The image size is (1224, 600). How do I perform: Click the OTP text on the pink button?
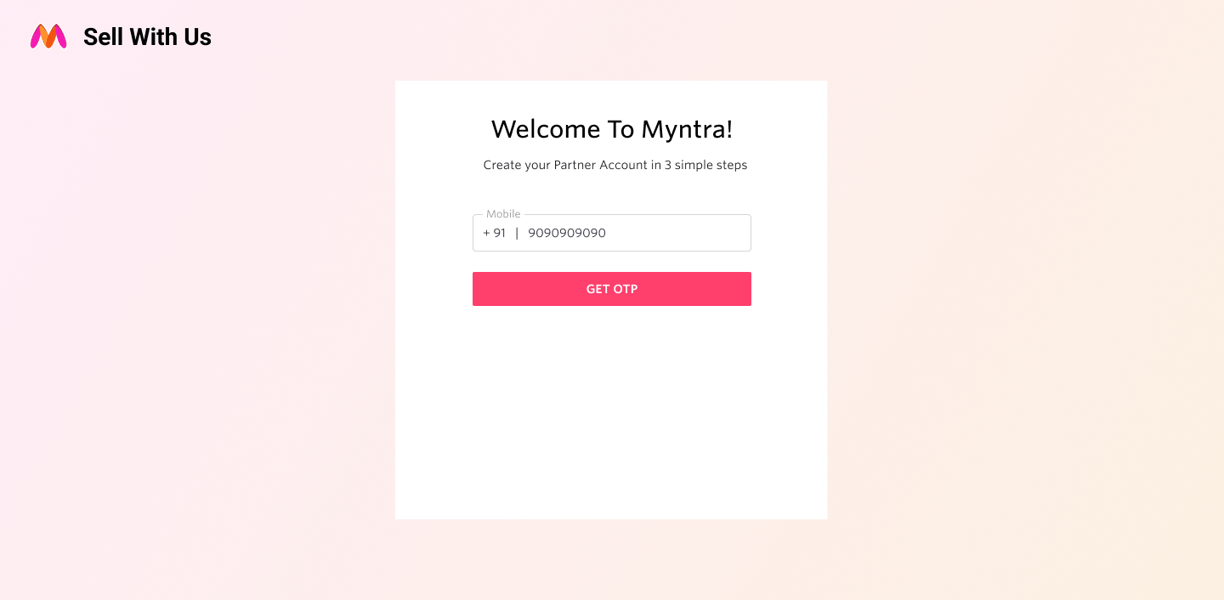[625, 289]
